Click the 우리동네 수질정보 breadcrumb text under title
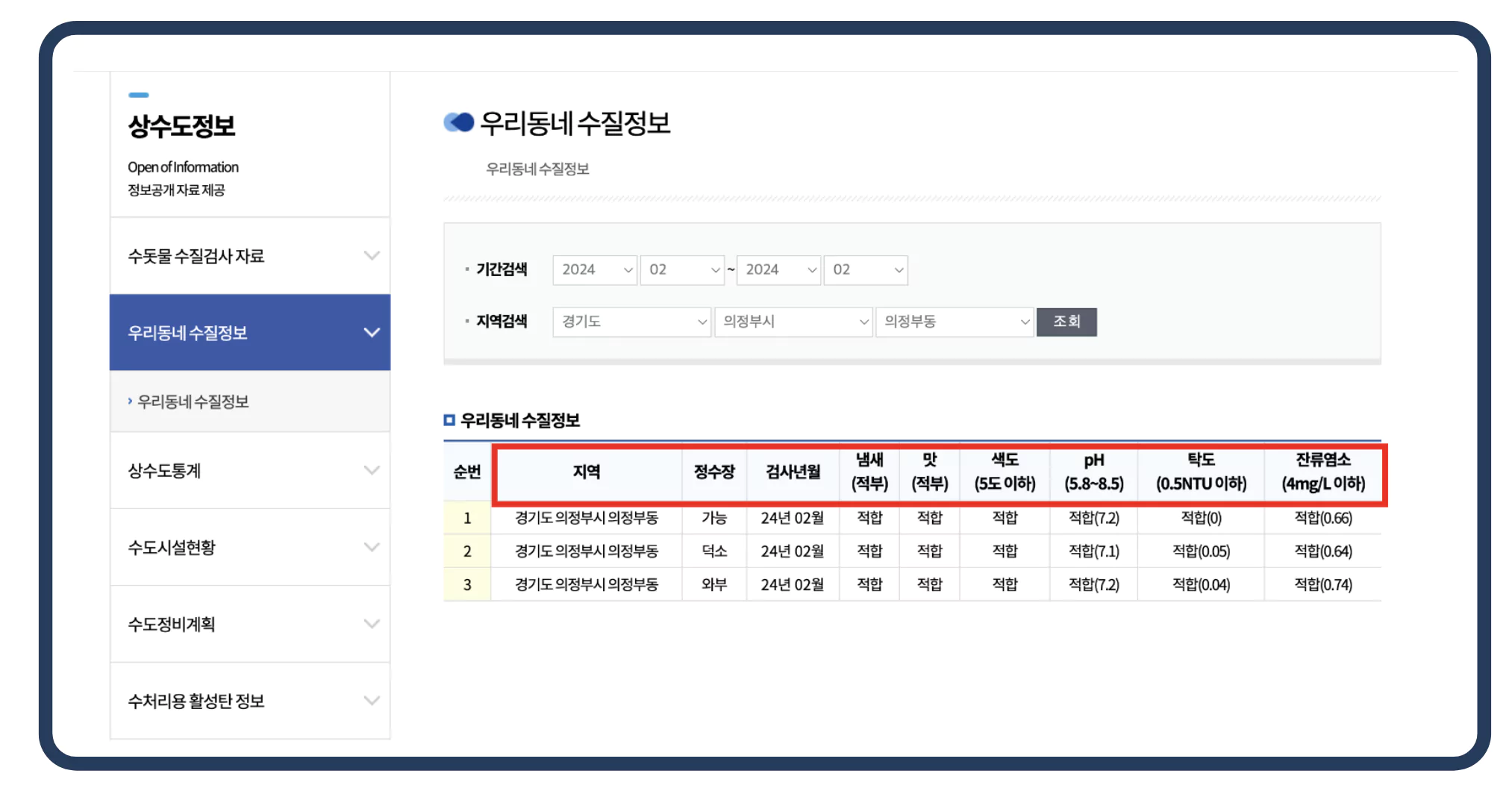The height and width of the screenshot is (794, 1512). coord(537,169)
